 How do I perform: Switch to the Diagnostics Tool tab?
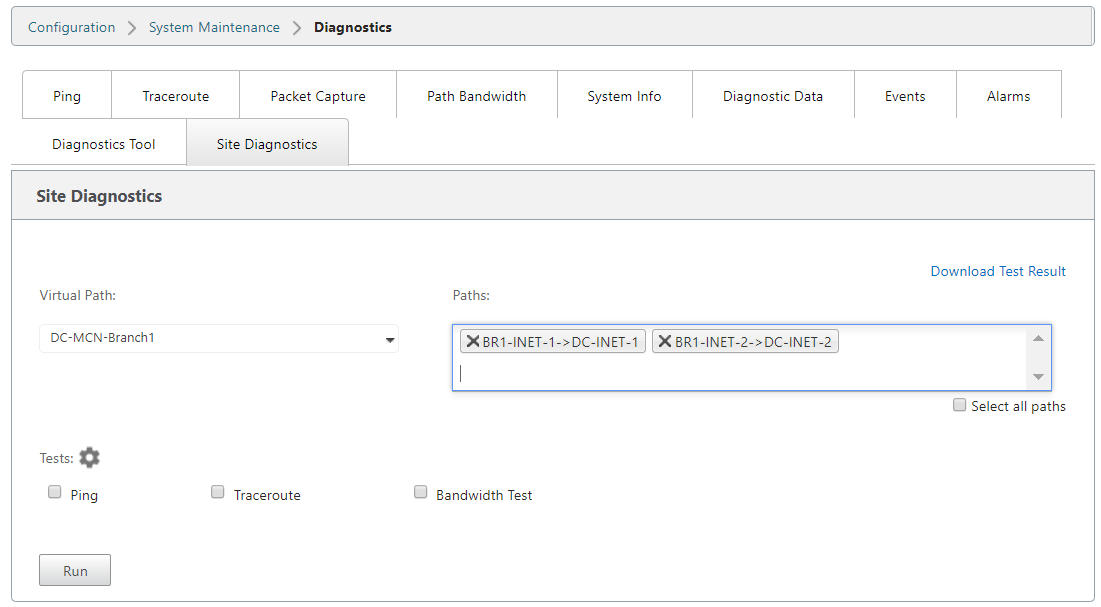(104, 144)
